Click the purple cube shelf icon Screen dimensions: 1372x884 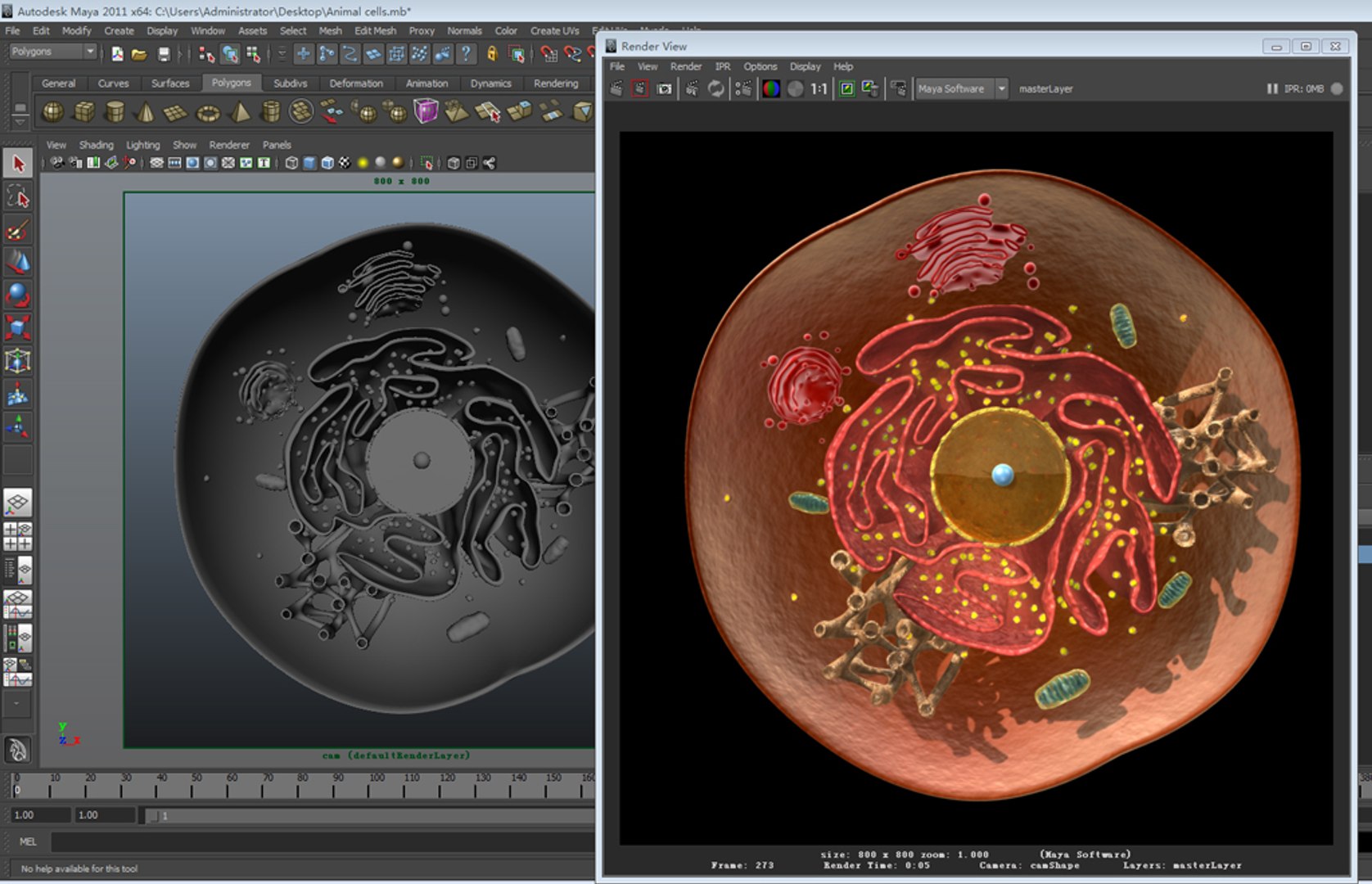[x=426, y=111]
